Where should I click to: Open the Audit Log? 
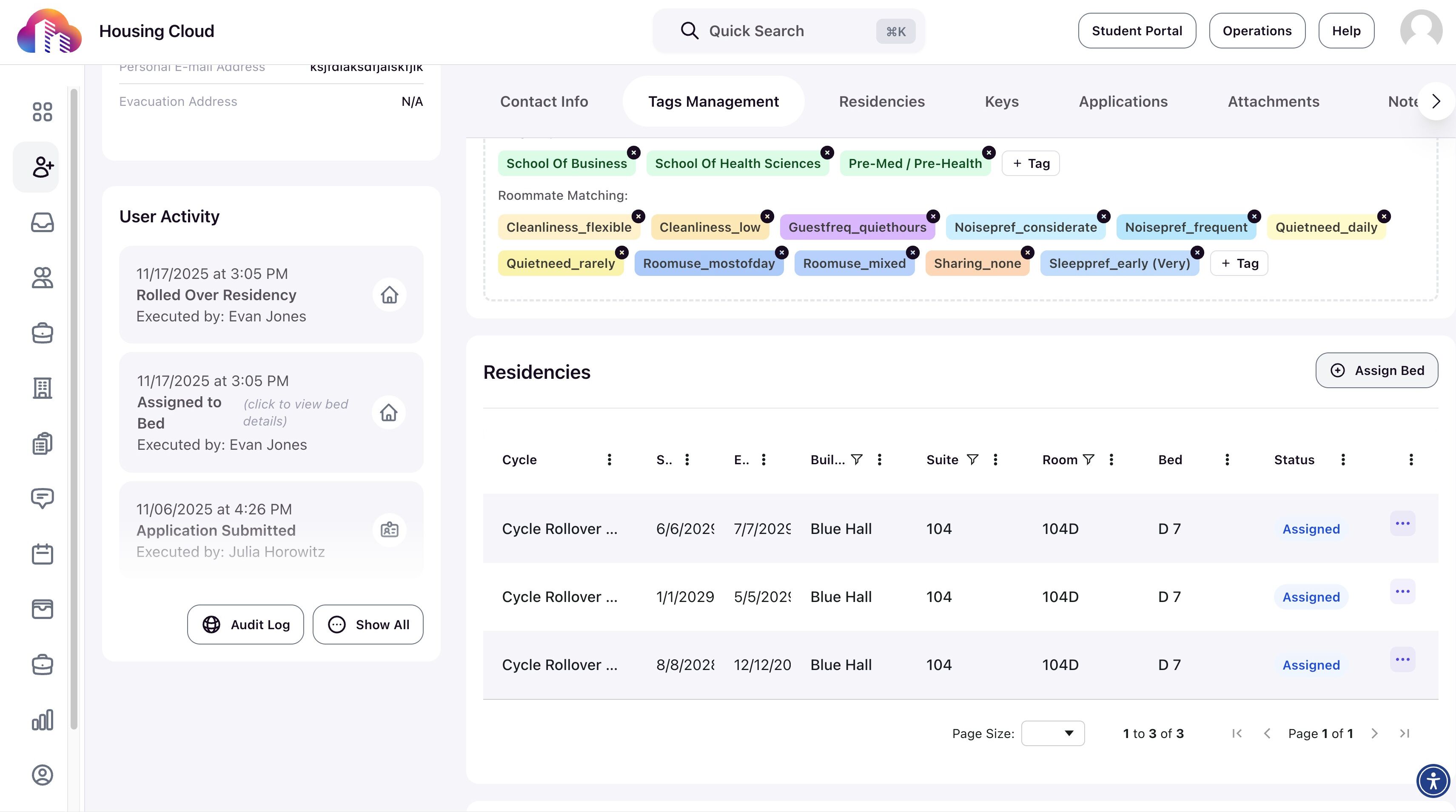[245, 625]
